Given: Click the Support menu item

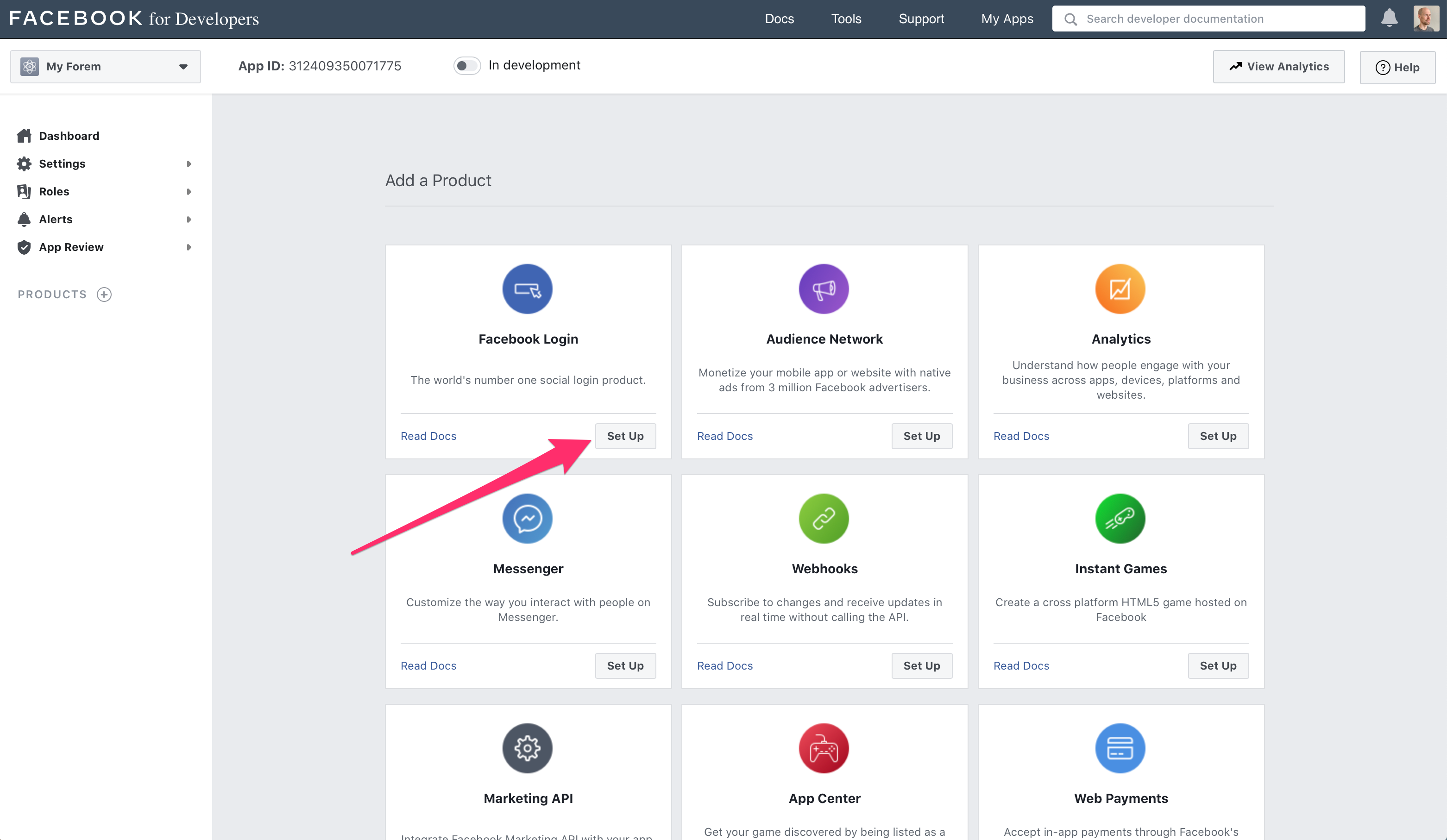Looking at the screenshot, I should (920, 18).
